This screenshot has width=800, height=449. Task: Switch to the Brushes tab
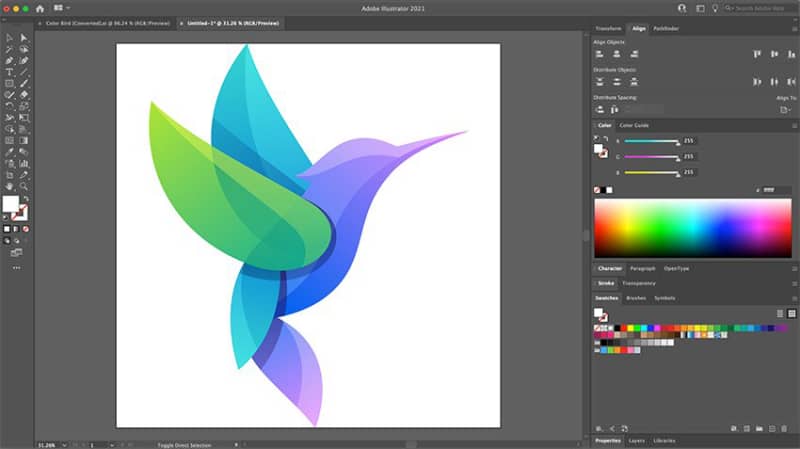[x=636, y=298]
